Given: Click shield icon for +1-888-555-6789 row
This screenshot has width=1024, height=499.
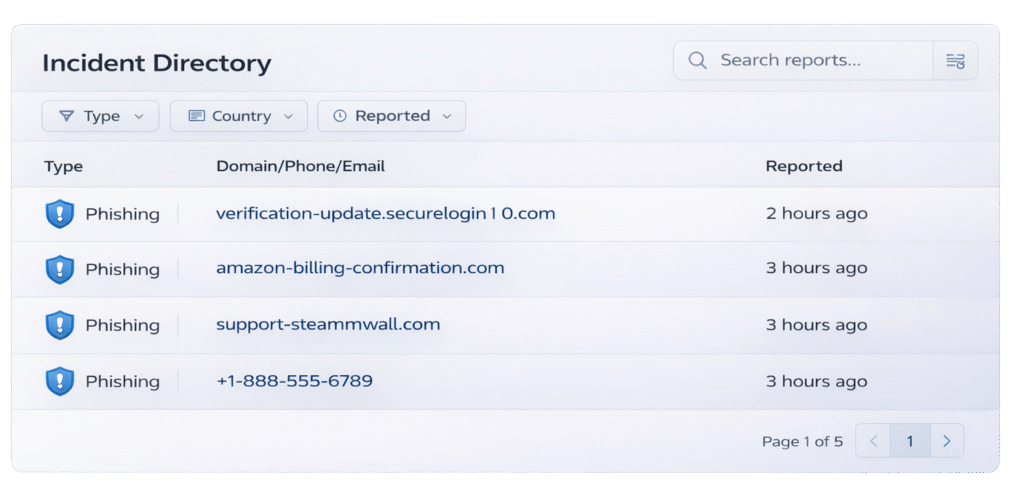Looking at the screenshot, I should [60, 381].
